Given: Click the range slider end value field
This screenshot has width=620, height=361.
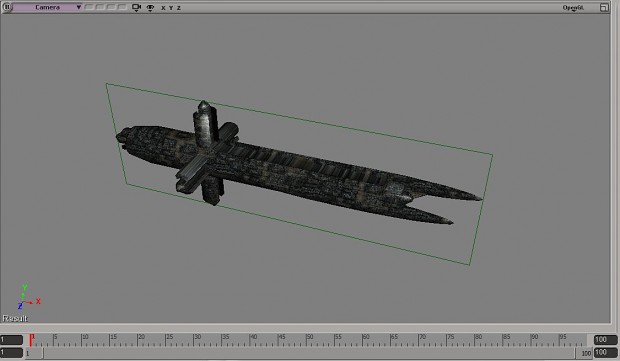Looking at the screenshot, I should [605, 352].
